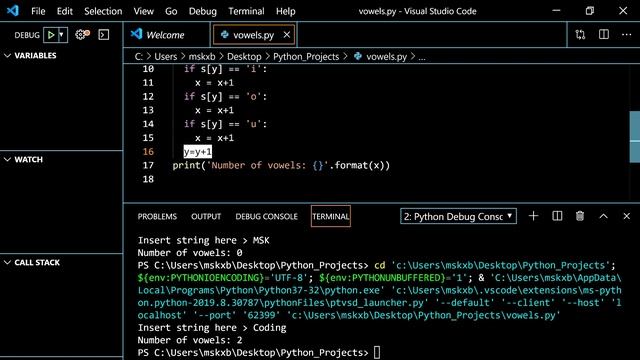The width and height of the screenshot is (640, 360).
Task: Open the Help menu
Action: [285, 11]
